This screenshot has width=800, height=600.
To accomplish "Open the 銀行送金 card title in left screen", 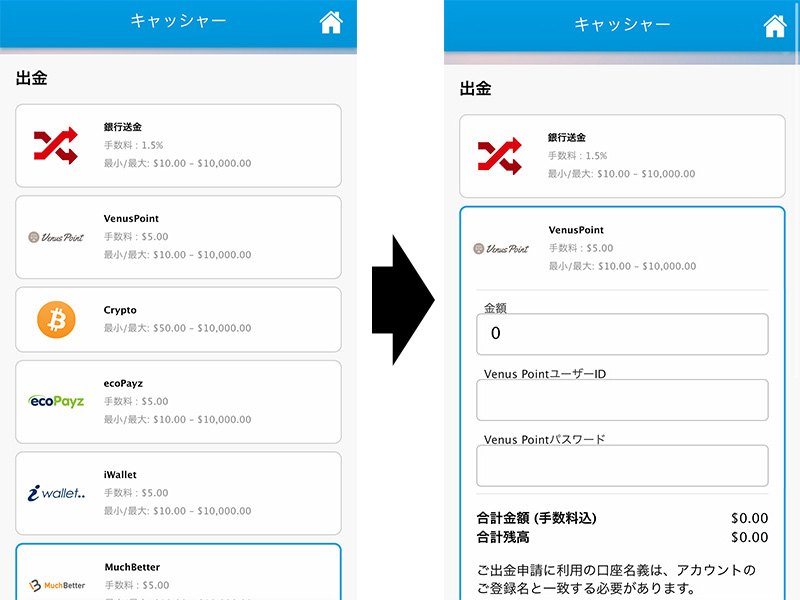I will [x=122, y=127].
